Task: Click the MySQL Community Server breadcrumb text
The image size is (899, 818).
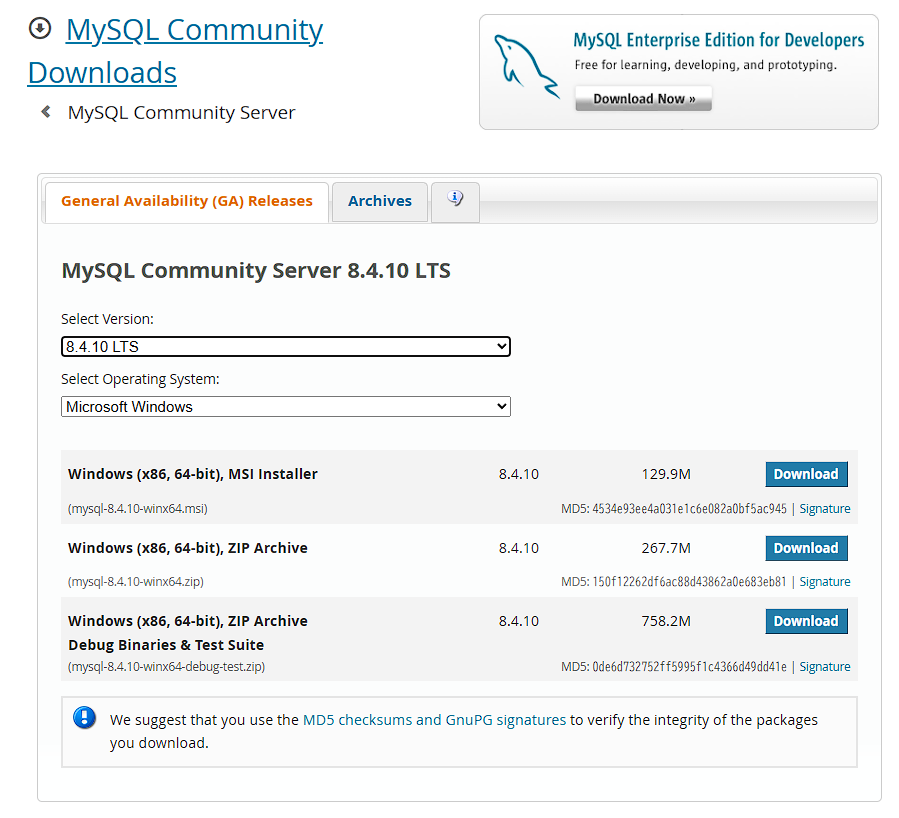Action: 181,112
